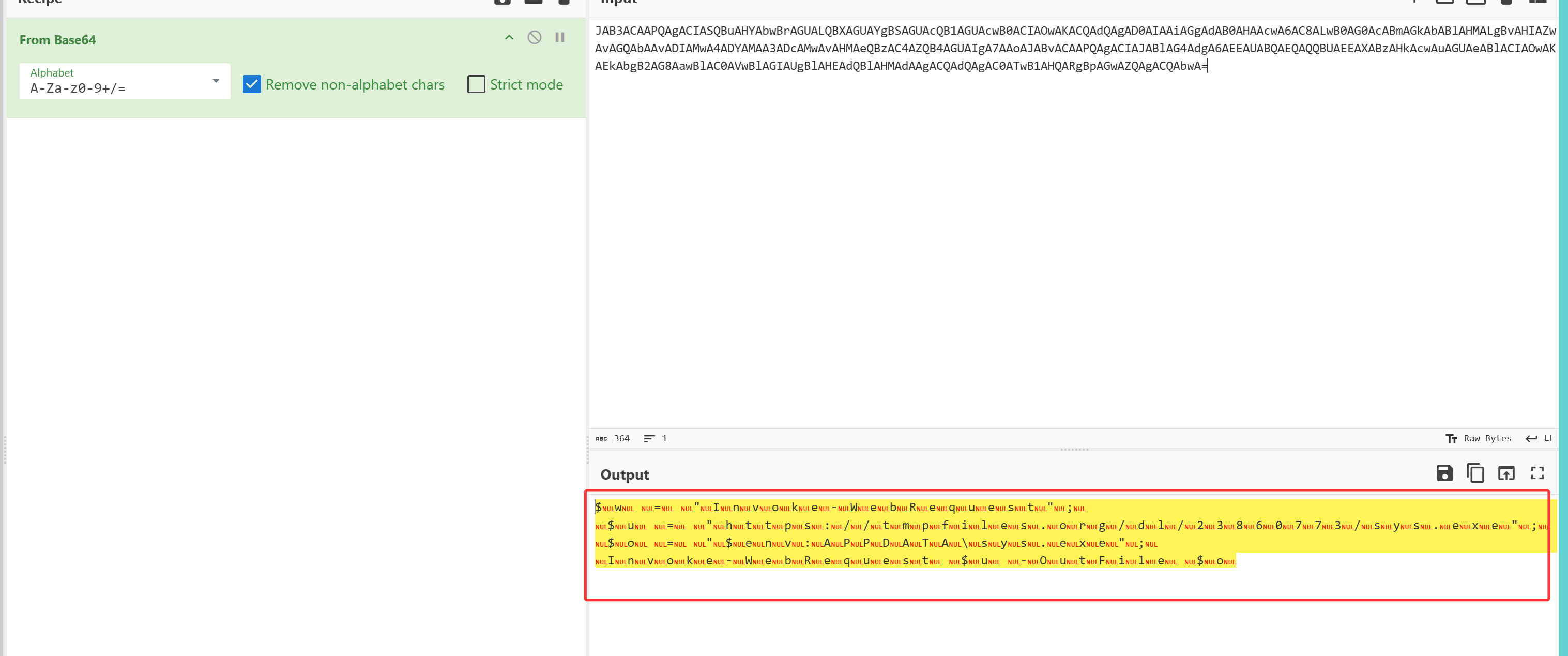Screen dimensions: 1568x656
Task: Maximise the output pane
Action: tap(1537, 473)
